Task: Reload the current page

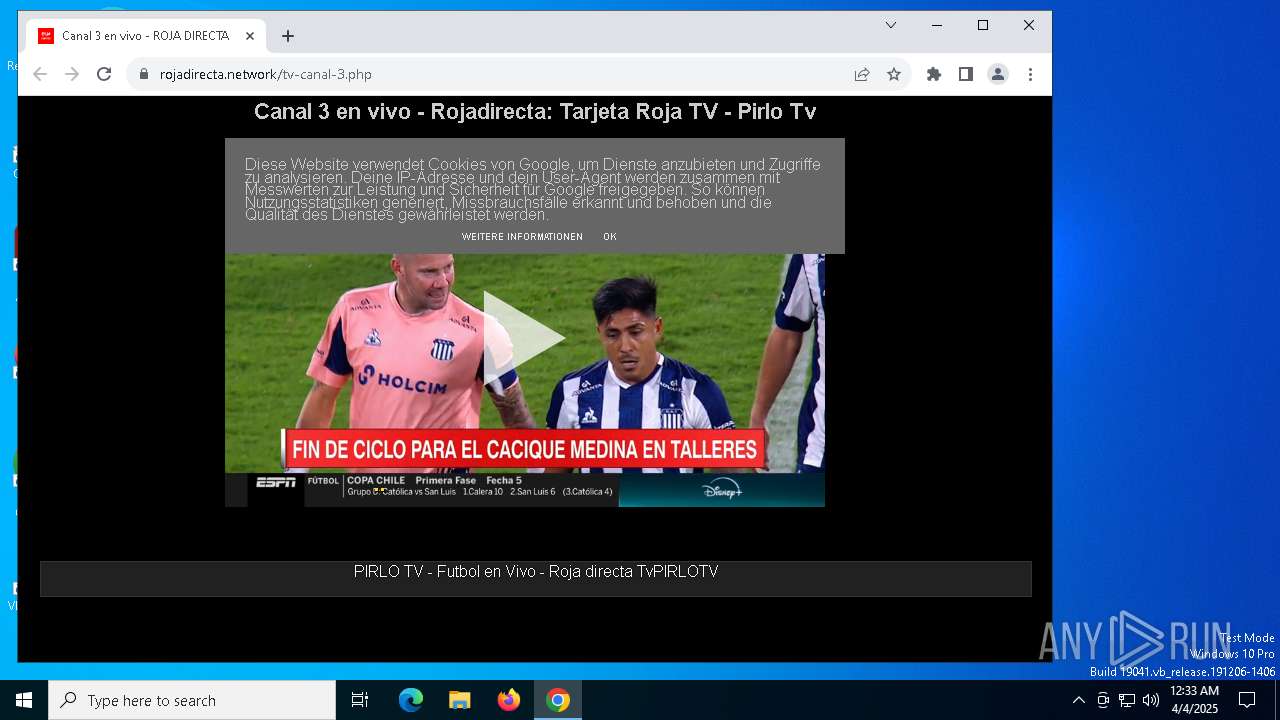Action: 104,74
